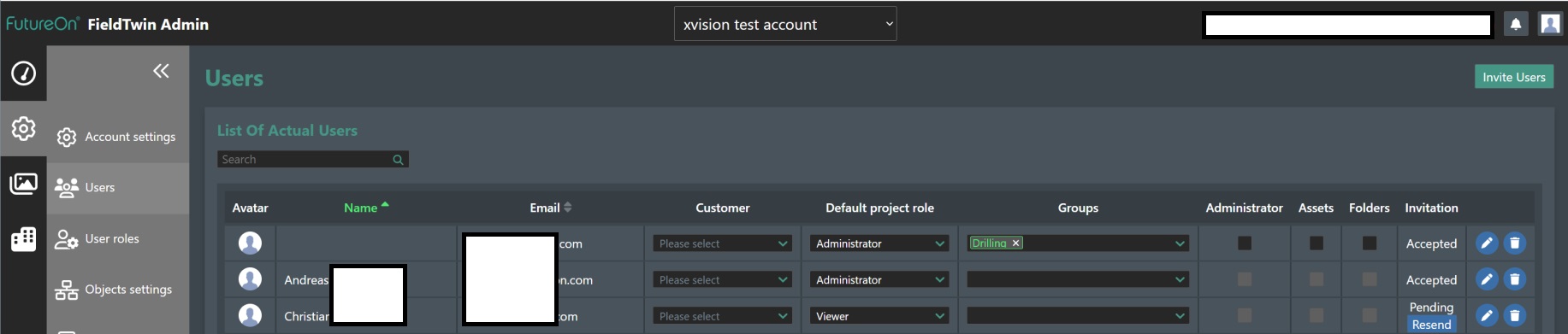Open Andreas's Default project role dropdown
The height and width of the screenshot is (334, 1568).
879,279
